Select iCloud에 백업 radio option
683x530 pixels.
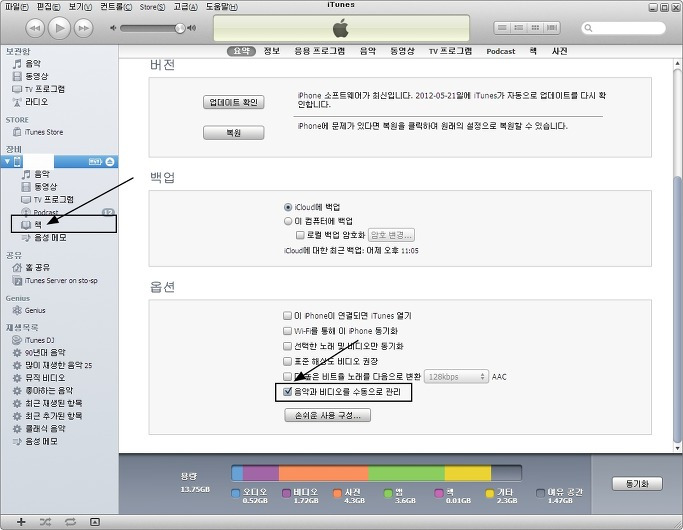(287, 207)
